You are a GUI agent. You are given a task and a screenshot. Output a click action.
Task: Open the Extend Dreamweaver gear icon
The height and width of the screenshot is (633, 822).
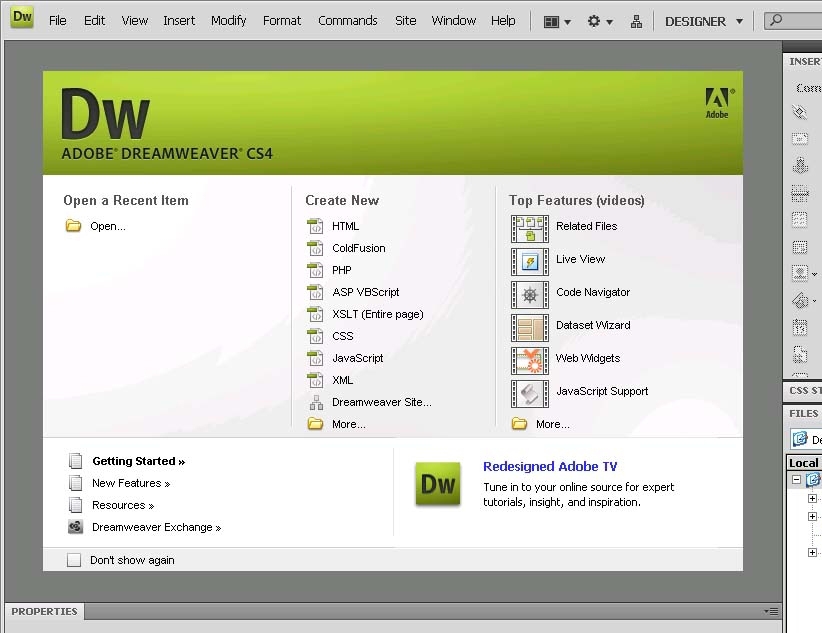coord(593,21)
